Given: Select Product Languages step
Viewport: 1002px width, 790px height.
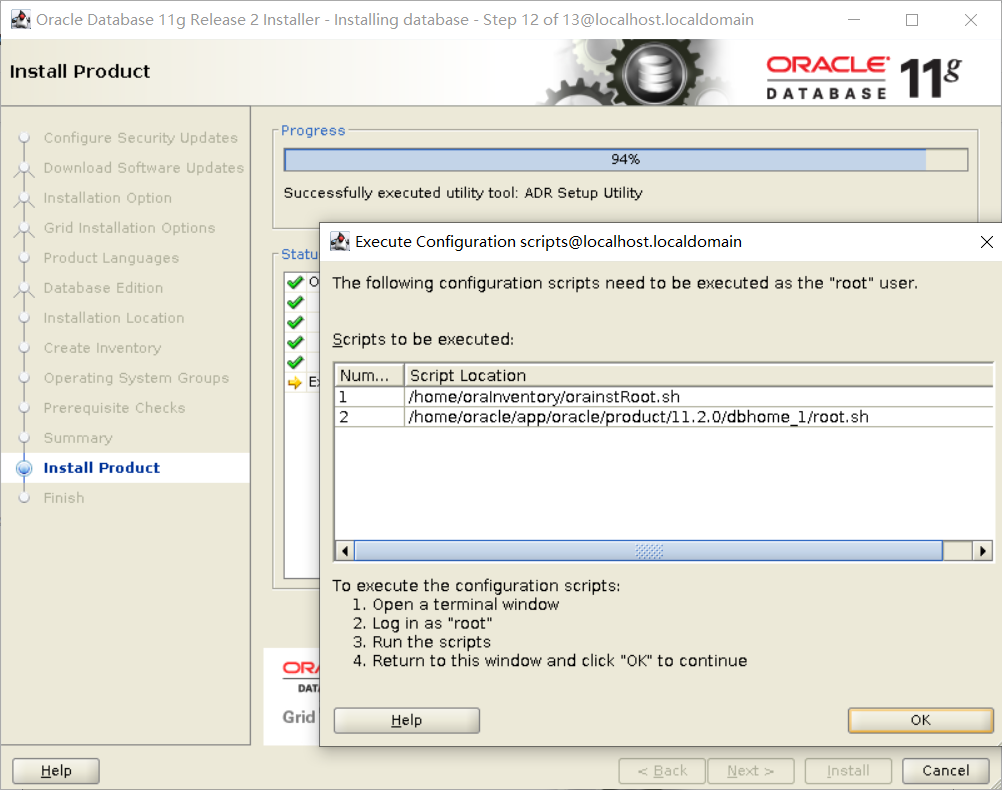Looking at the screenshot, I should coord(111,258).
